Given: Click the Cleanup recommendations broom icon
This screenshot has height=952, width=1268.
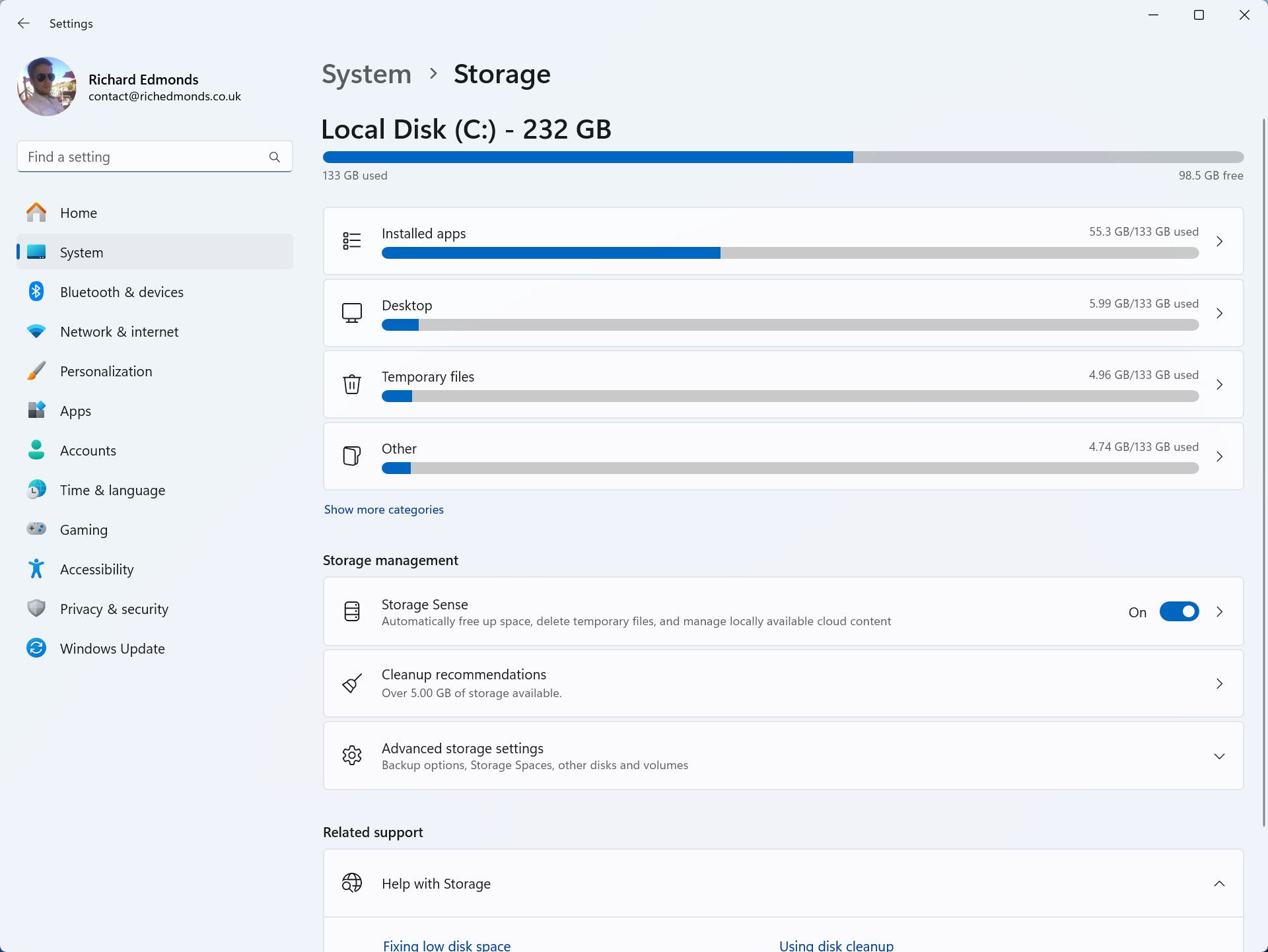Looking at the screenshot, I should pos(352,683).
